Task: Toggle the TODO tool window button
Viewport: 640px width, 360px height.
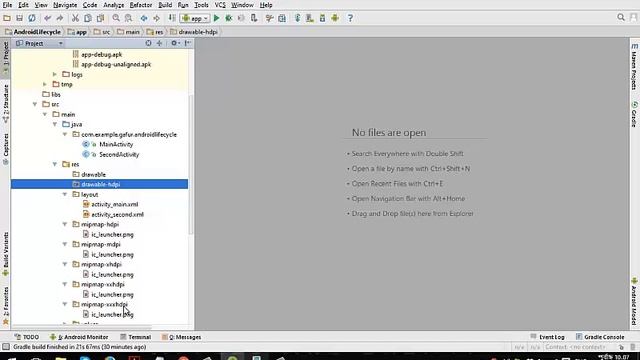Action: point(27,337)
